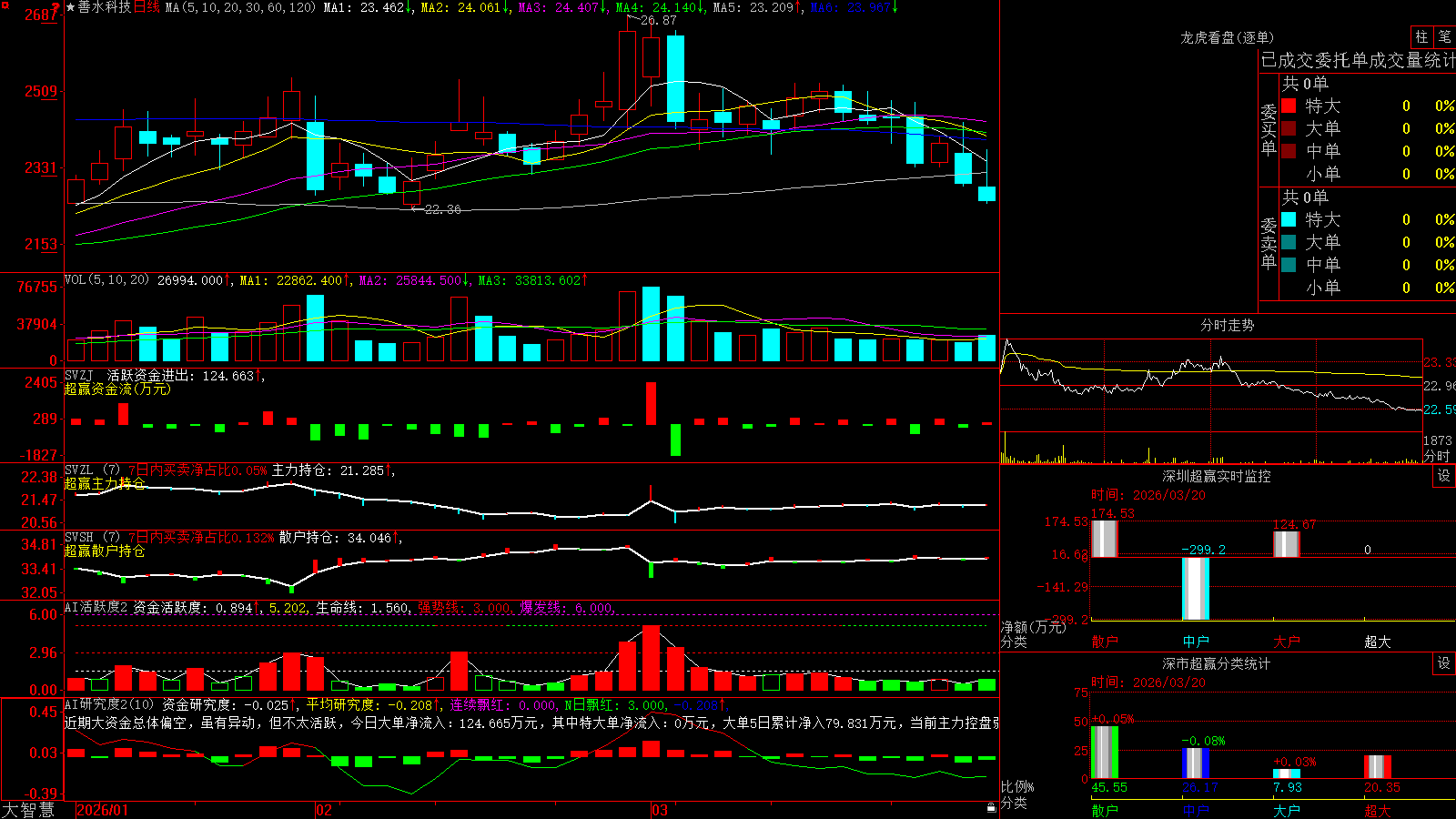Click the 26.87 high price annotation
This screenshot has width=1456, height=819.
pyautogui.click(x=659, y=20)
